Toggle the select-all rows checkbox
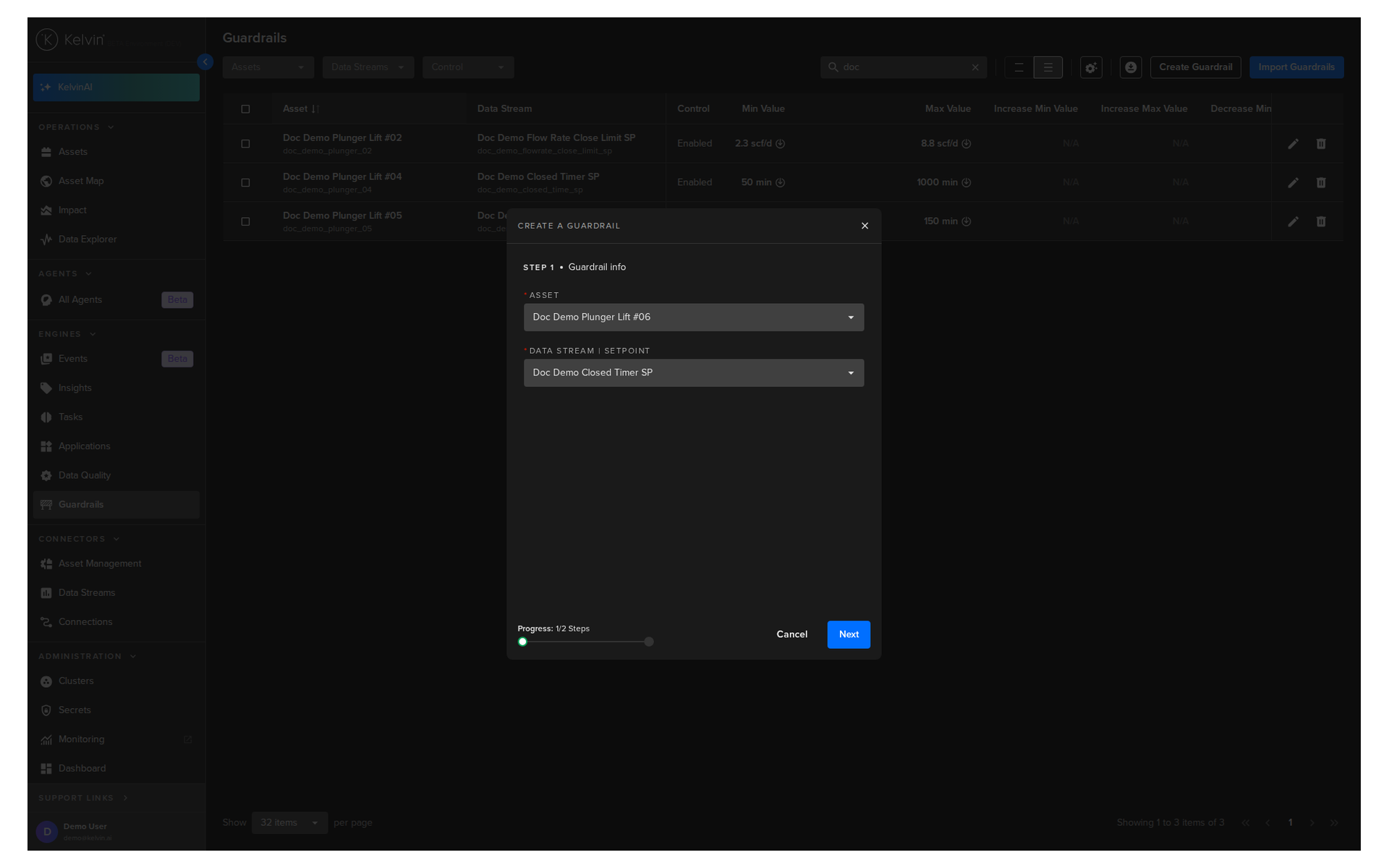1389x868 pixels. 245,109
